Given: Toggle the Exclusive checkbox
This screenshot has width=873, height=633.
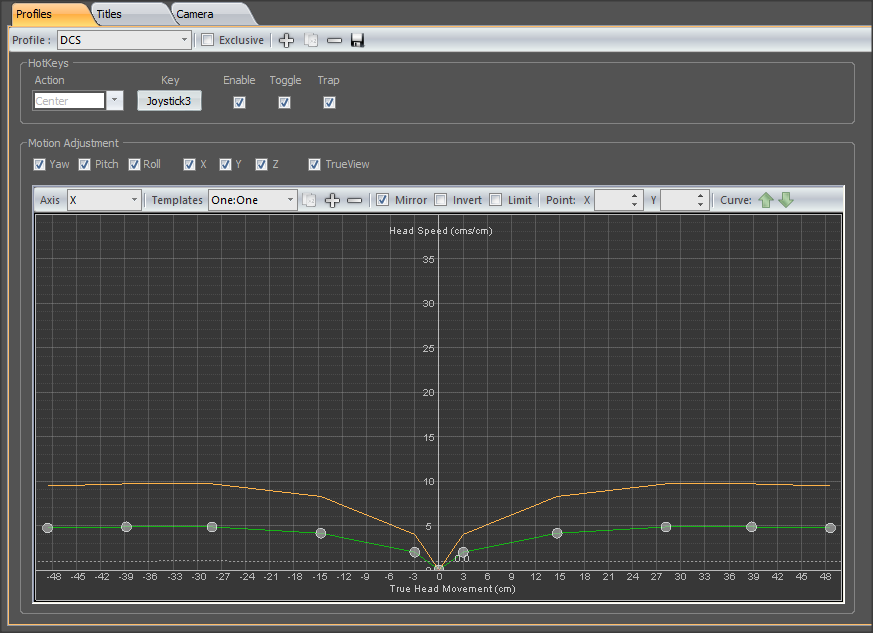Looking at the screenshot, I should 208,40.
